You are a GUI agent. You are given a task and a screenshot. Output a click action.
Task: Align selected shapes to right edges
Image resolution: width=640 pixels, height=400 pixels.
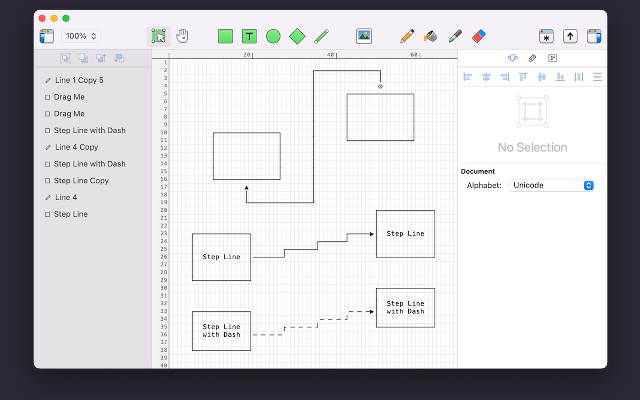(505, 77)
